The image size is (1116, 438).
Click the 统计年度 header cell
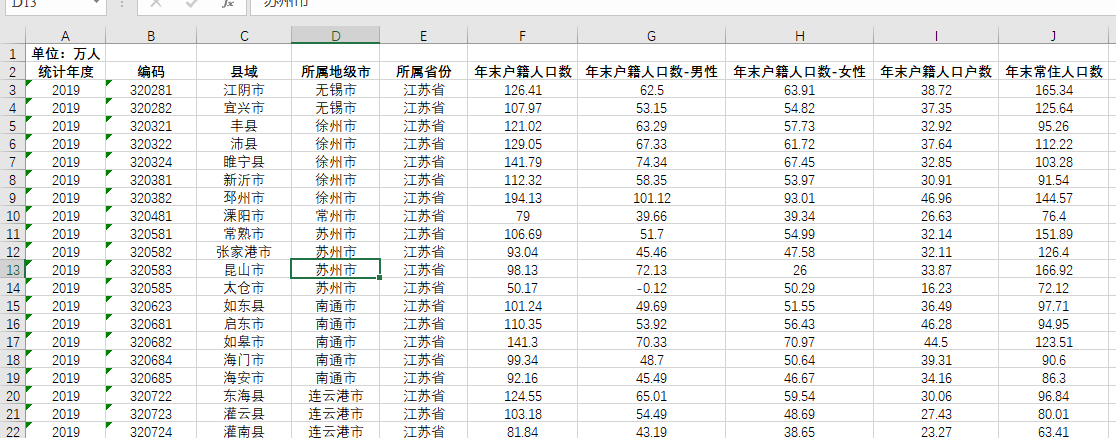tap(65, 72)
